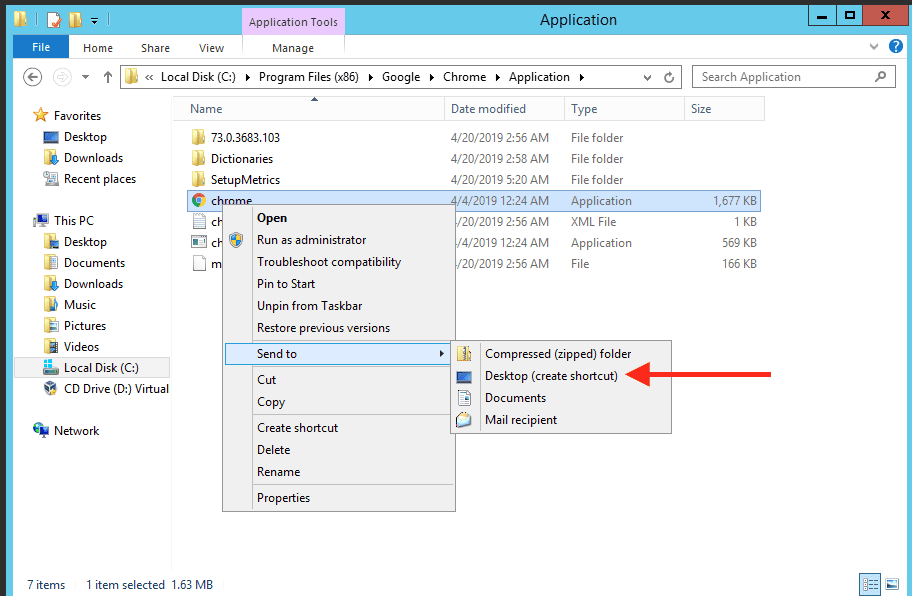Click the Refresh address bar button

pos(672,77)
